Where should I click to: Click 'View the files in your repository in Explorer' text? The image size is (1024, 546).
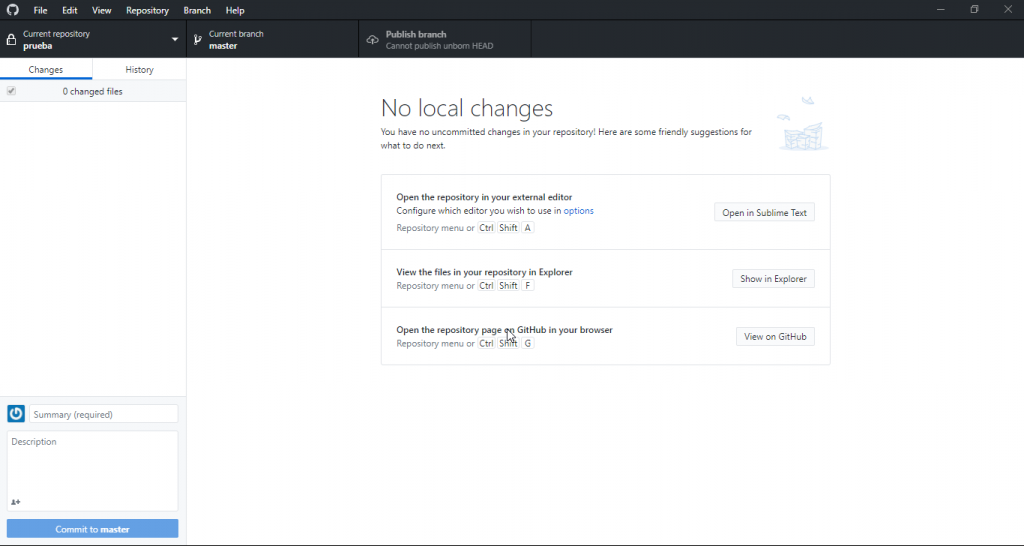pos(484,272)
